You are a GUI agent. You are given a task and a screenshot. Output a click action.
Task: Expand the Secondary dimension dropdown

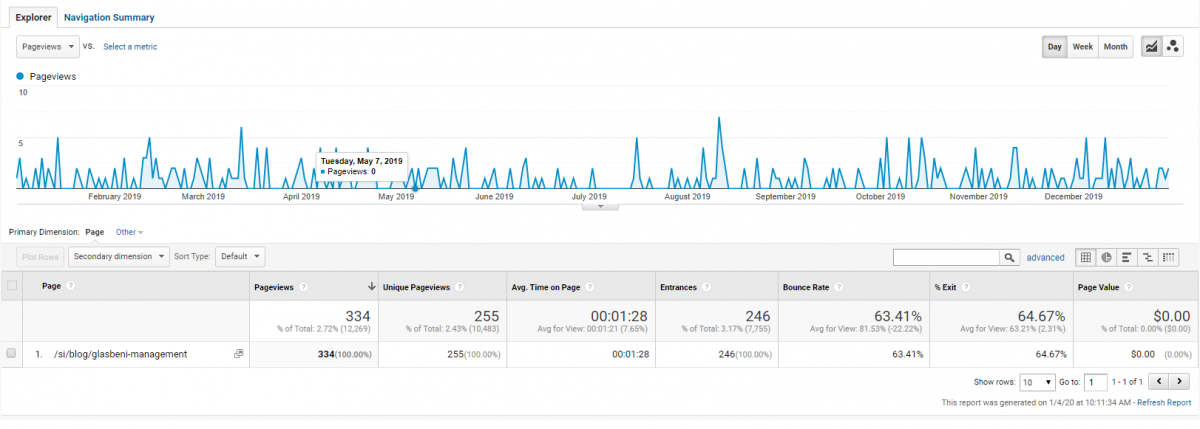pyautogui.click(x=119, y=256)
